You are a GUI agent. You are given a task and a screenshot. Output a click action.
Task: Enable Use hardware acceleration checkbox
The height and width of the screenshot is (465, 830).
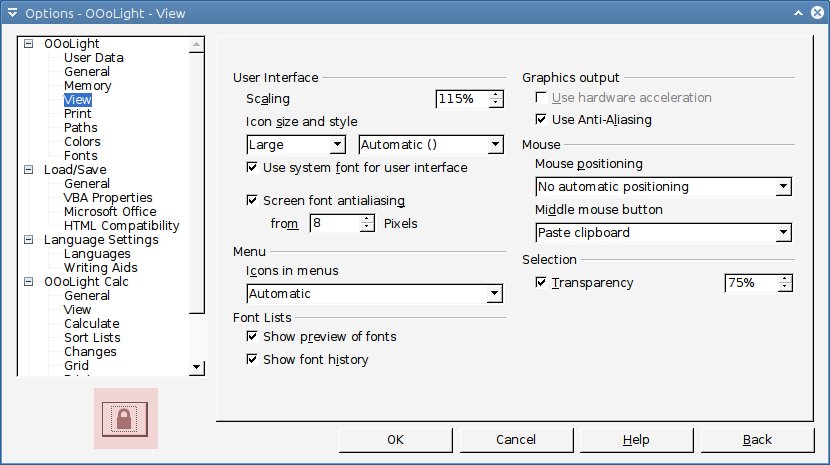pos(541,97)
